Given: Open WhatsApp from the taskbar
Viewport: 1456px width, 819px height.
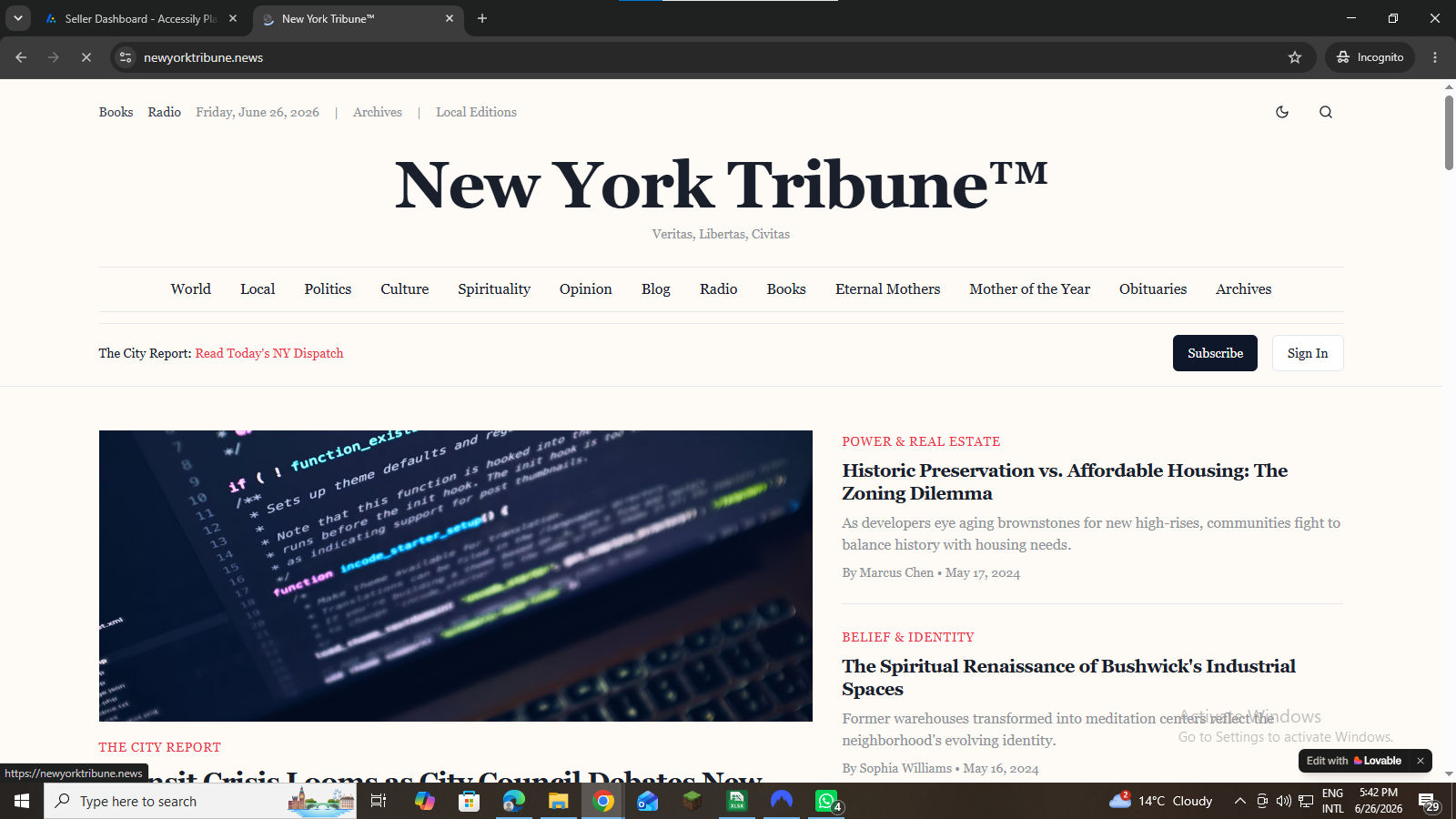Looking at the screenshot, I should pos(826,801).
